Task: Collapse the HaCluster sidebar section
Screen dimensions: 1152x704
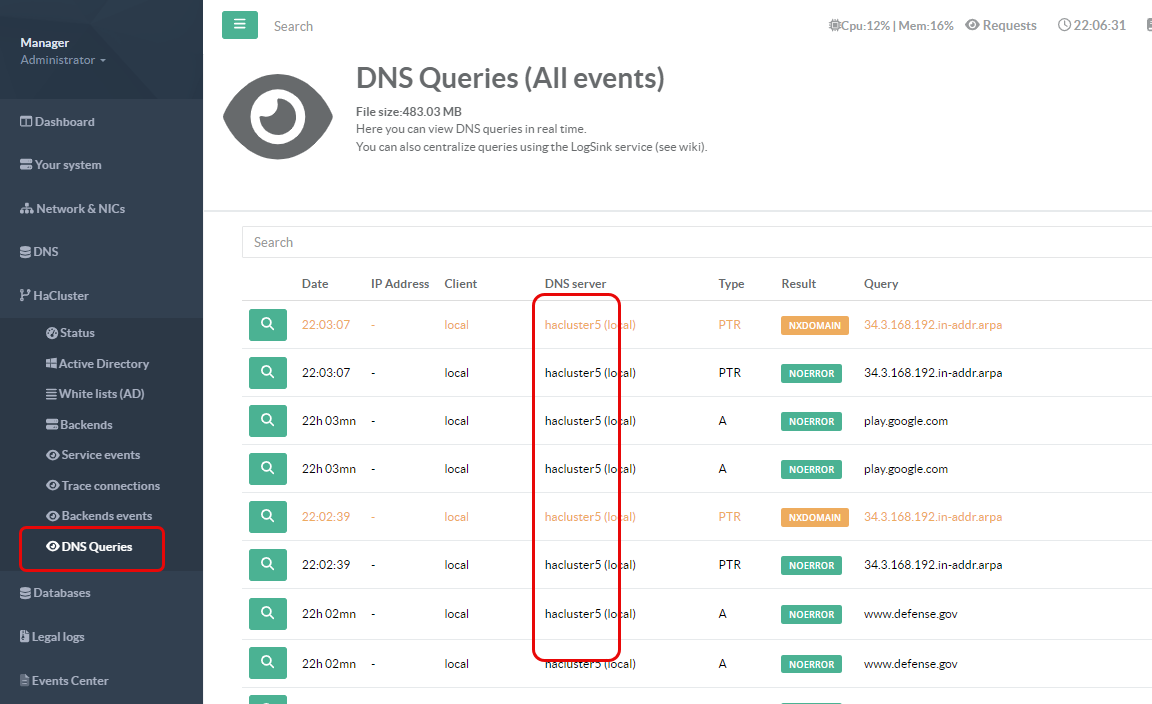Action: pos(61,296)
